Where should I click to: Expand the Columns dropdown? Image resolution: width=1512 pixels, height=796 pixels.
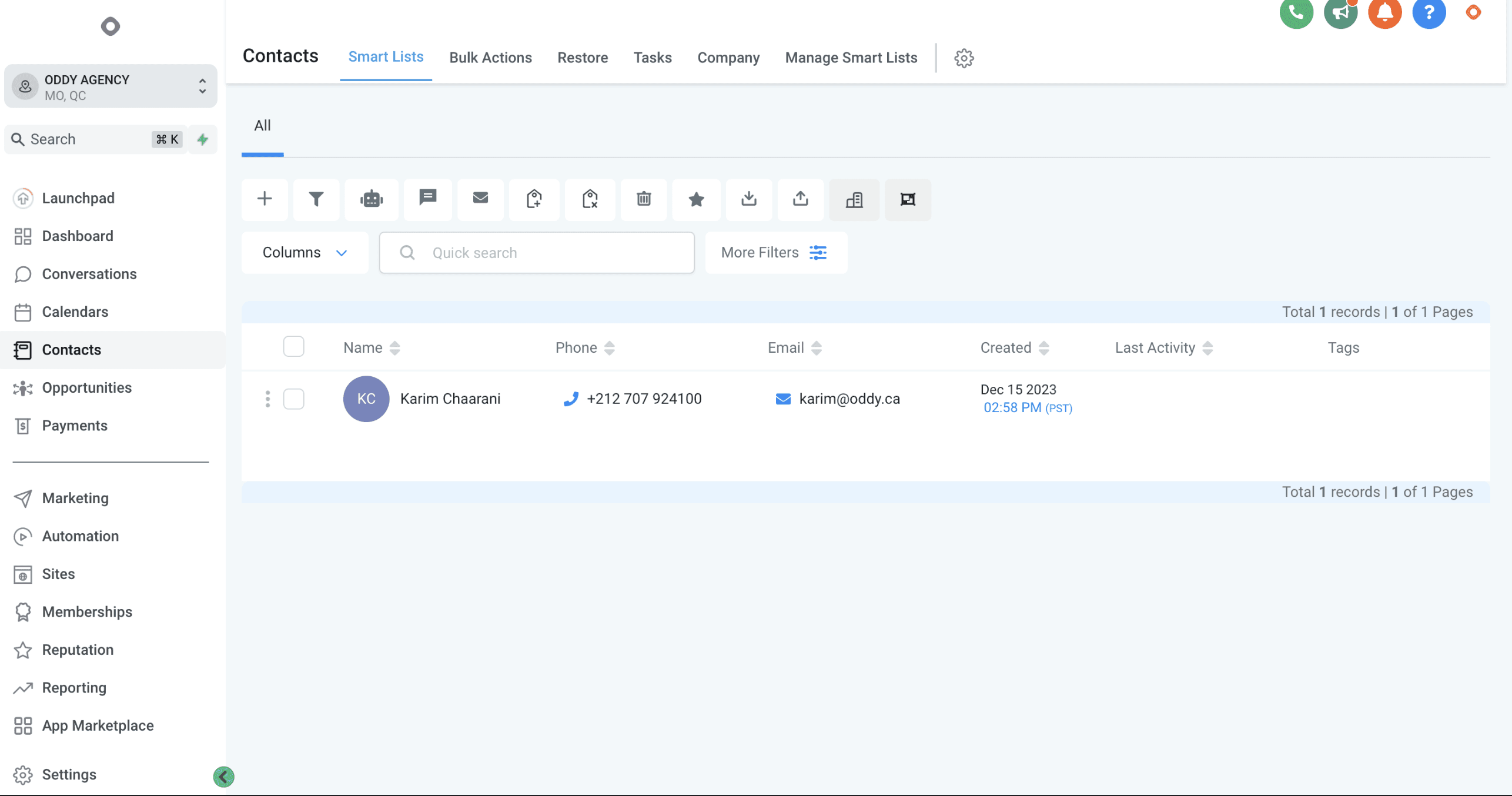(x=305, y=253)
